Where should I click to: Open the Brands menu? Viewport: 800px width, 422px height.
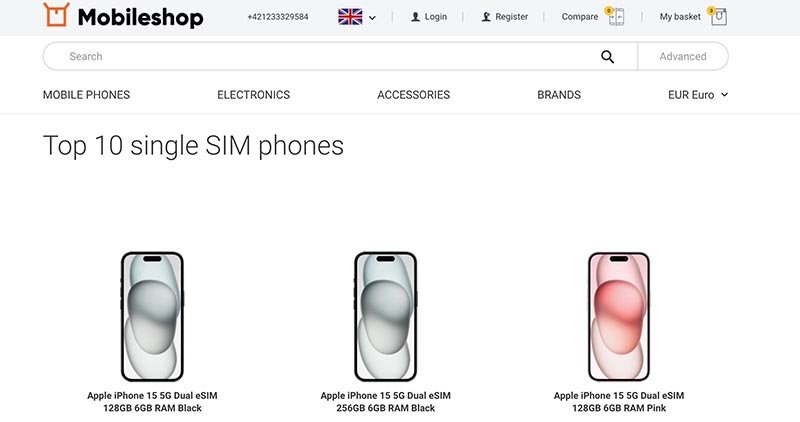point(559,95)
